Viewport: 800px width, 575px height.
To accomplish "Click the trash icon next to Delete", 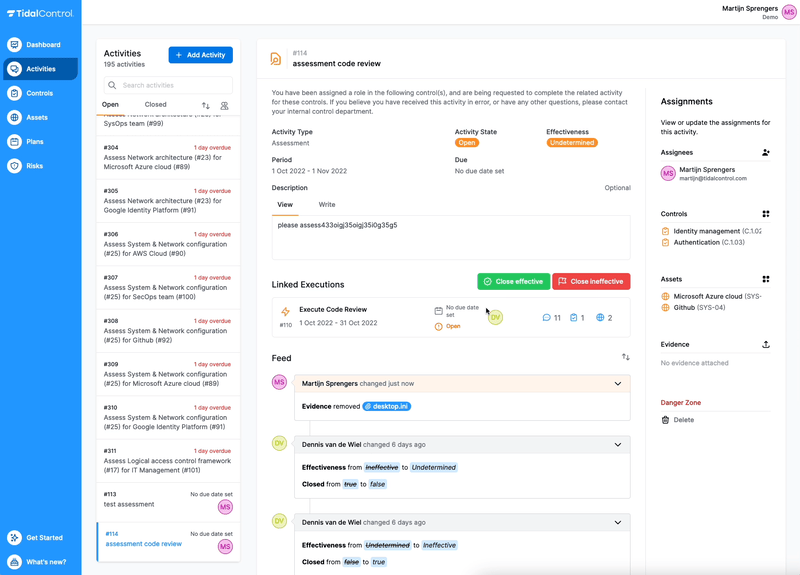I will (x=666, y=420).
